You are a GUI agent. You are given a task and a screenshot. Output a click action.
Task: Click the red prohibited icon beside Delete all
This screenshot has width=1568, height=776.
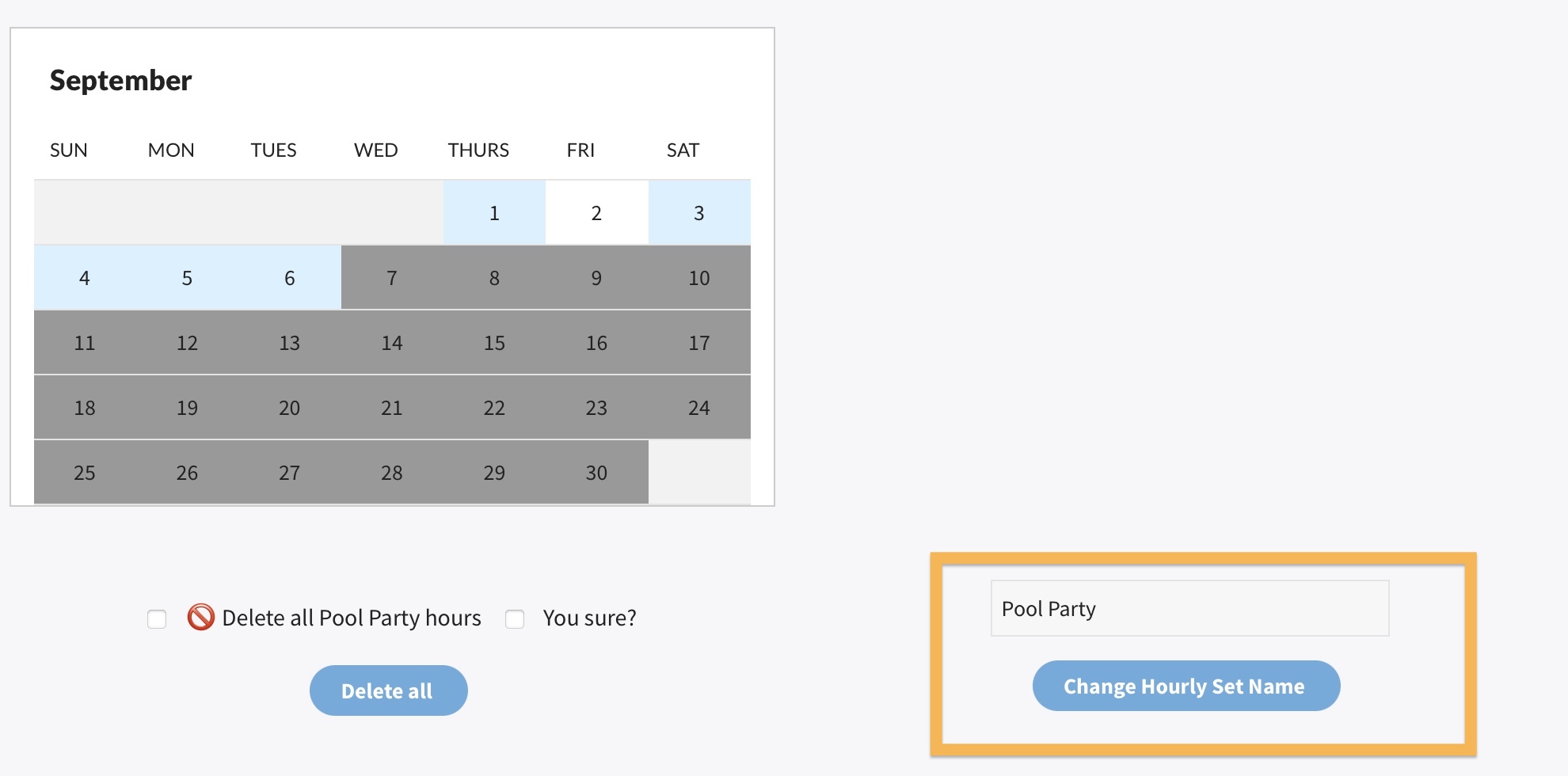[200, 617]
